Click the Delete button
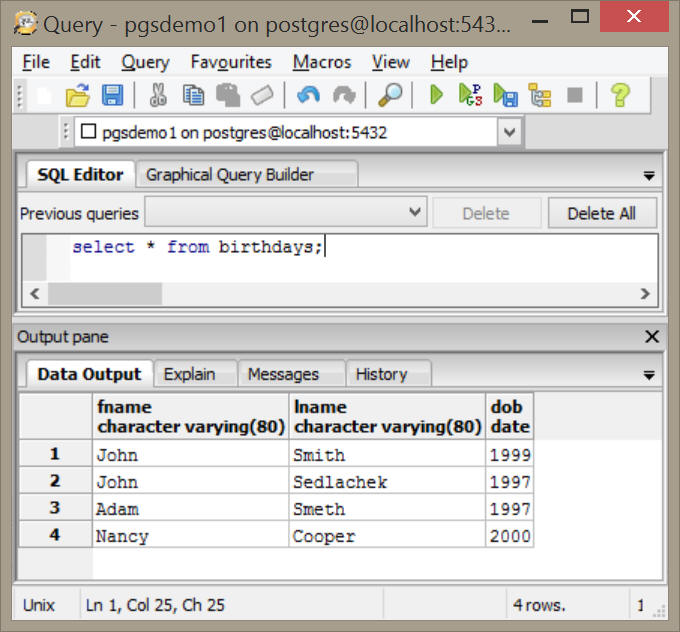This screenshot has width=680, height=632. coord(487,213)
